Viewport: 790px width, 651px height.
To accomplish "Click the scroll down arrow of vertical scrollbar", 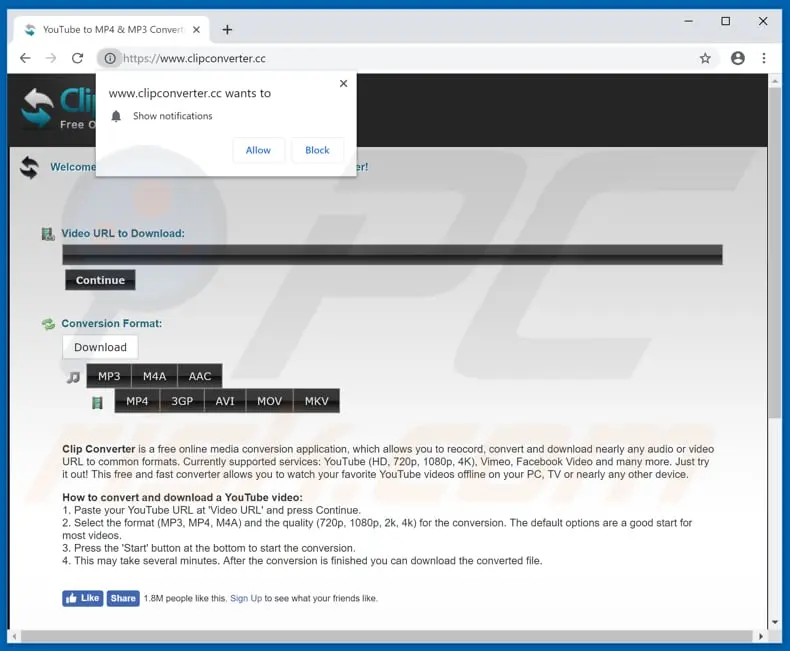I will click(775, 622).
